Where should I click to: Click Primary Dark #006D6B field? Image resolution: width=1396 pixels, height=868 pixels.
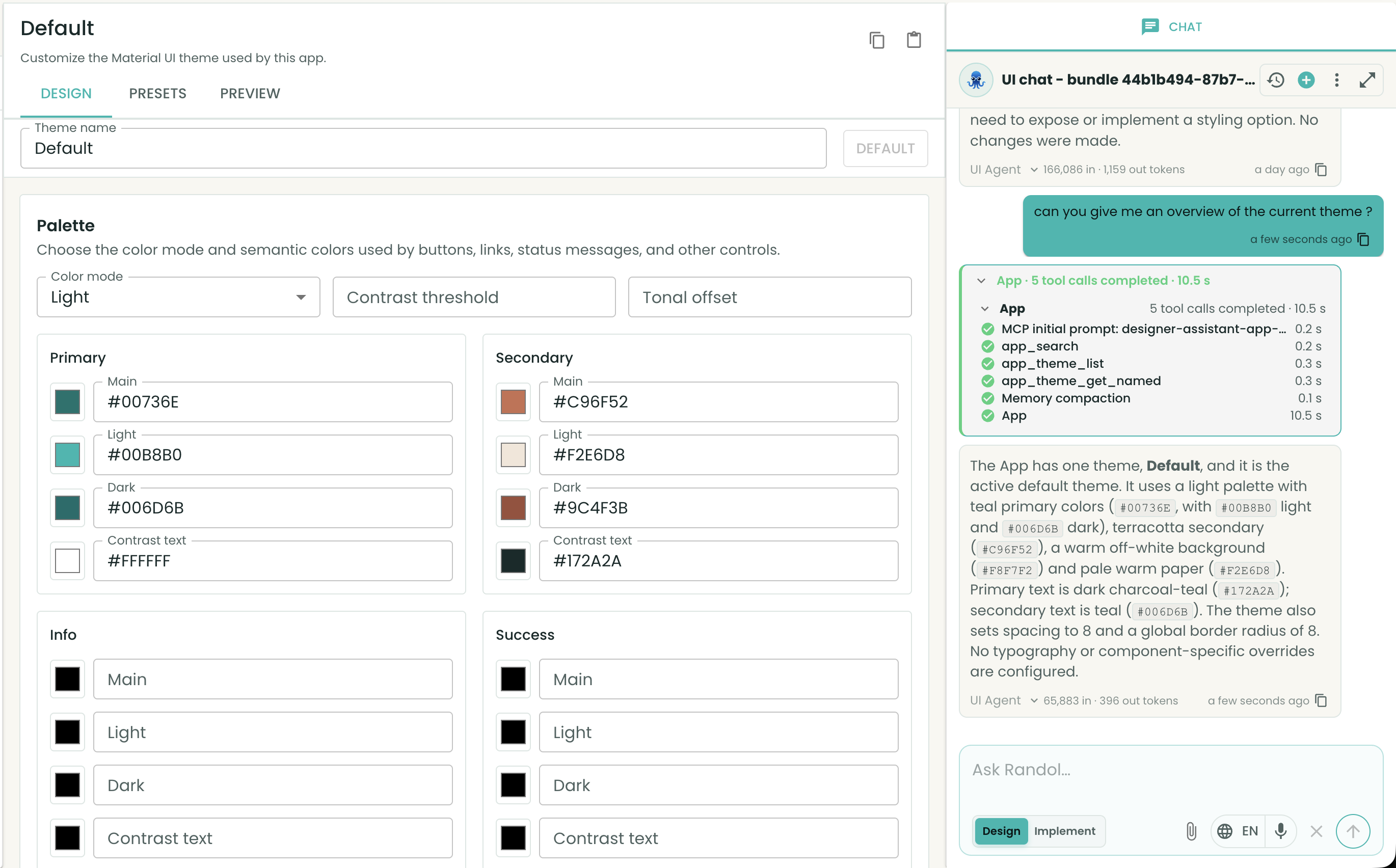[273, 508]
